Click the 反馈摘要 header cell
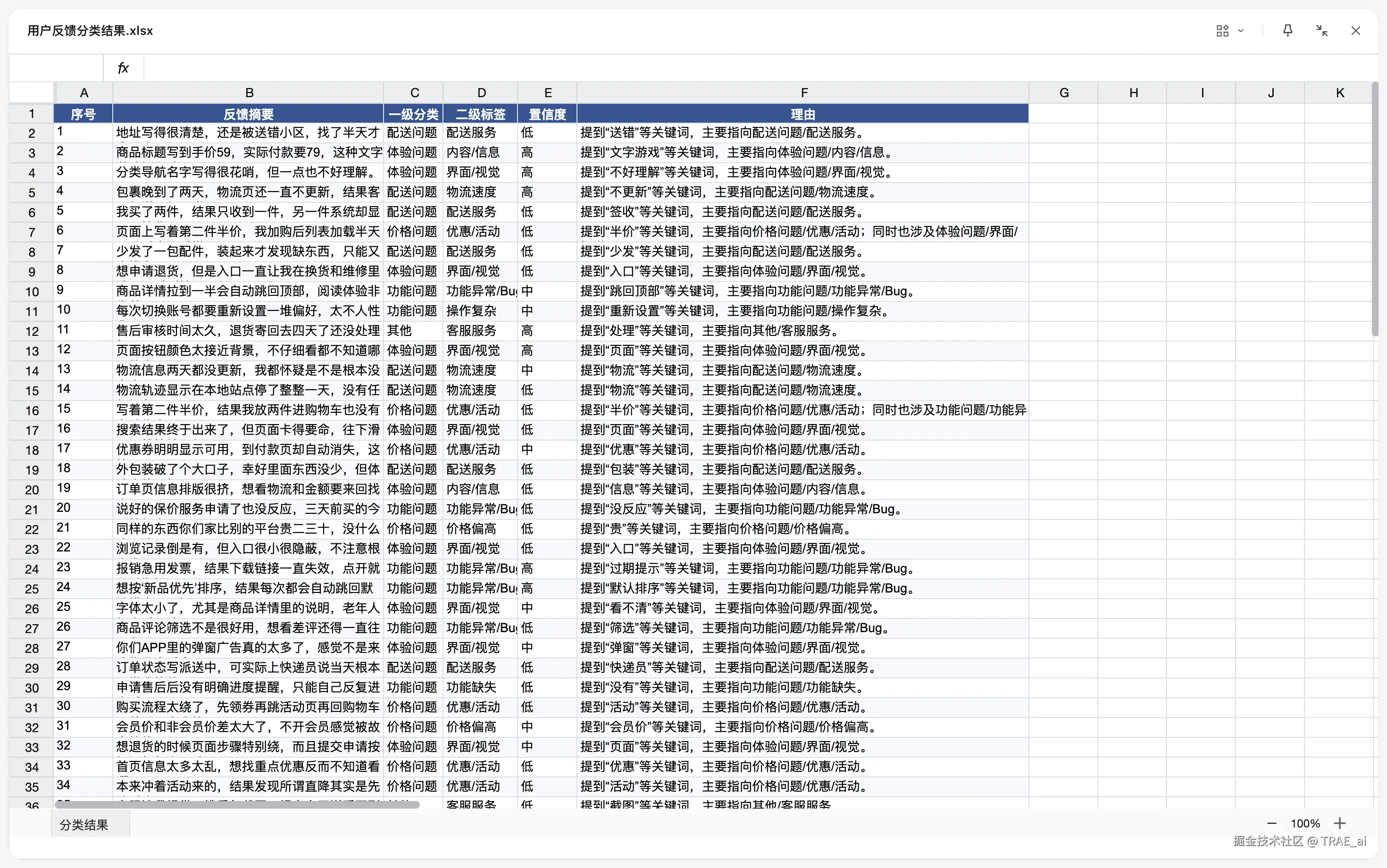This screenshot has width=1387, height=868. coord(249,114)
